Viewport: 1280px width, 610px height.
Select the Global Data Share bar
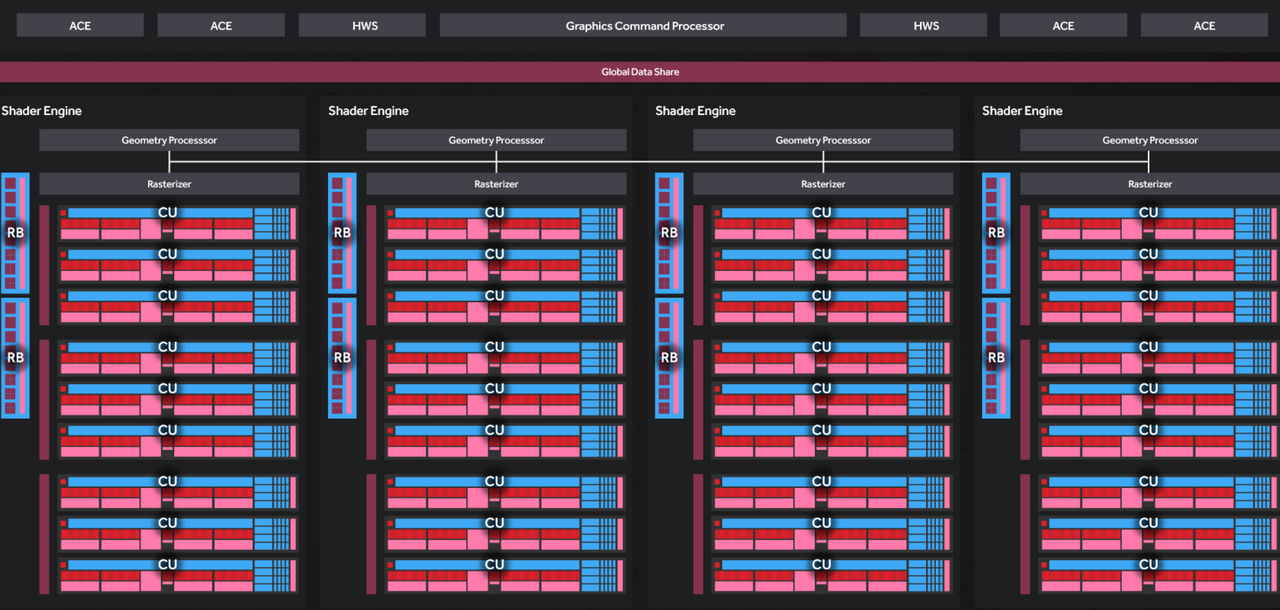tap(640, 72)
